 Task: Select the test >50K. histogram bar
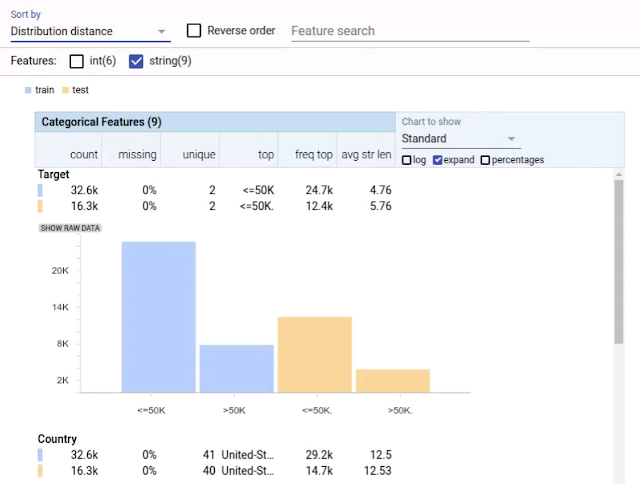392,380
